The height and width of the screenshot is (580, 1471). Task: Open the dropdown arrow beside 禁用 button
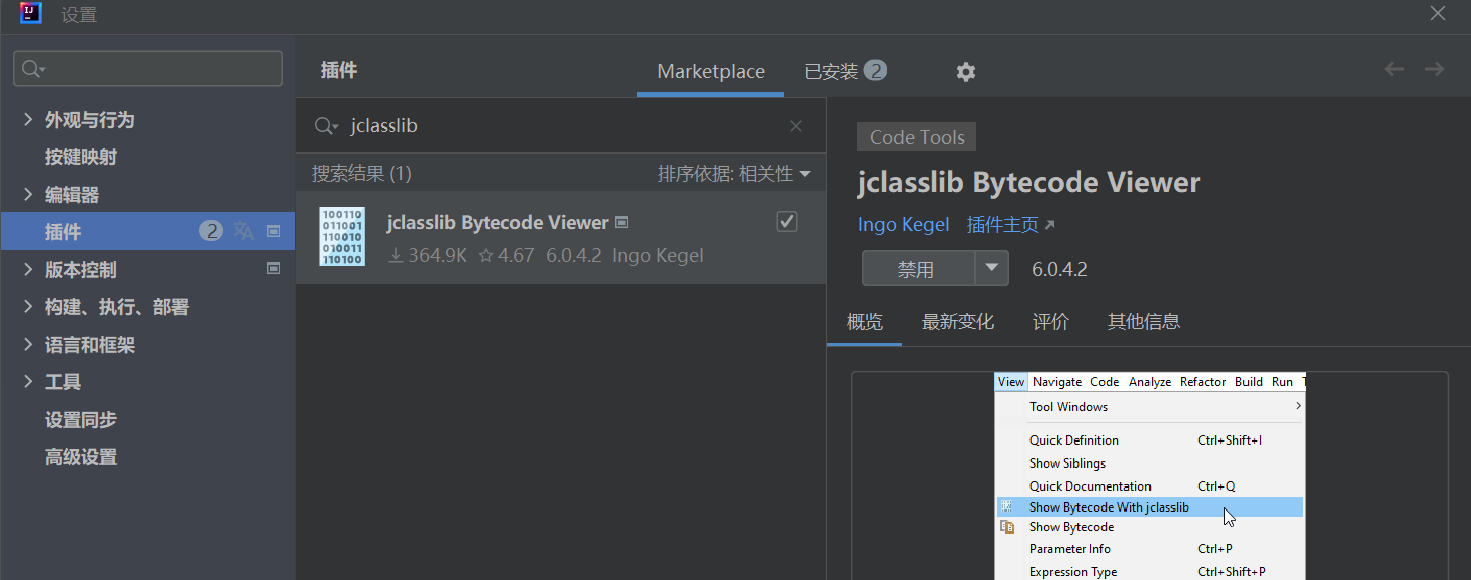(x=992, y=268)
